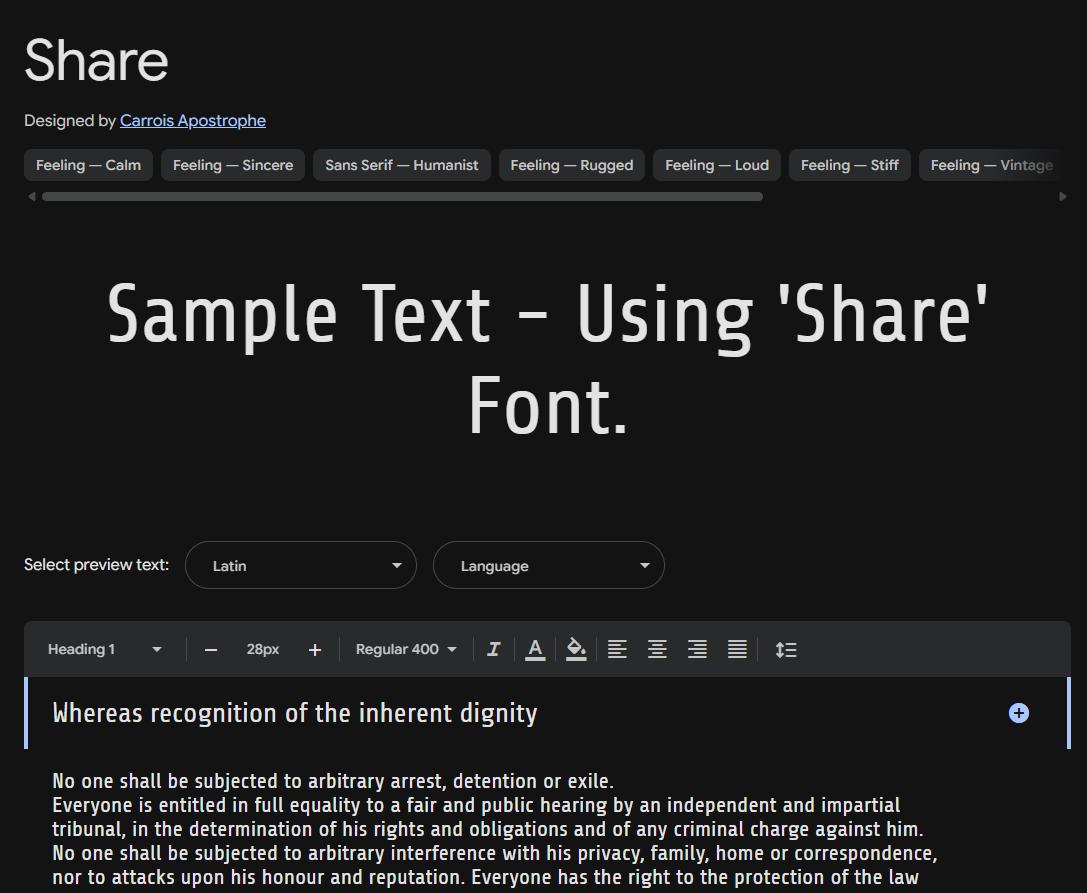Click the 'Select preview text:' label
Image resolution: width=1087 pixels, height=893 pixels.
pos(96,564)
